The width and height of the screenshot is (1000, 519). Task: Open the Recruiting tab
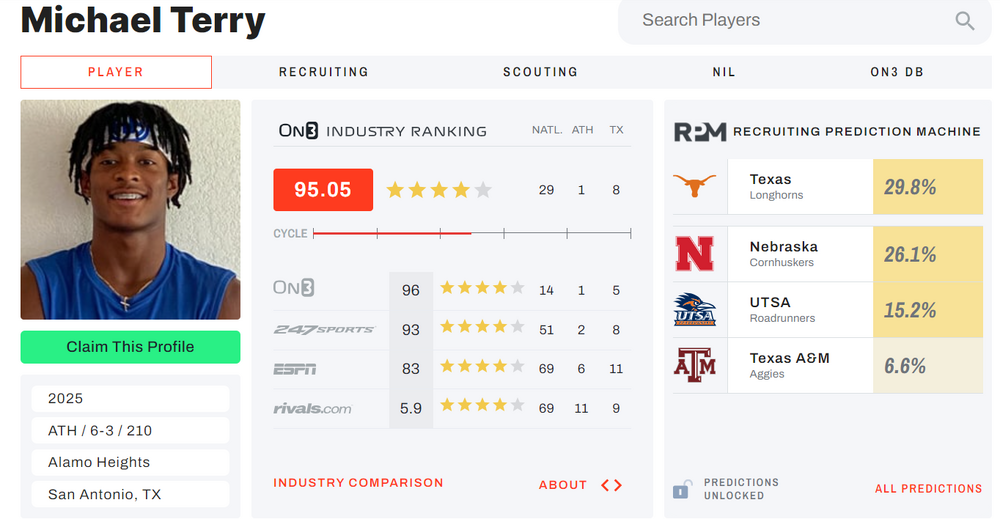pyautogui.click(x=323, y=72)
